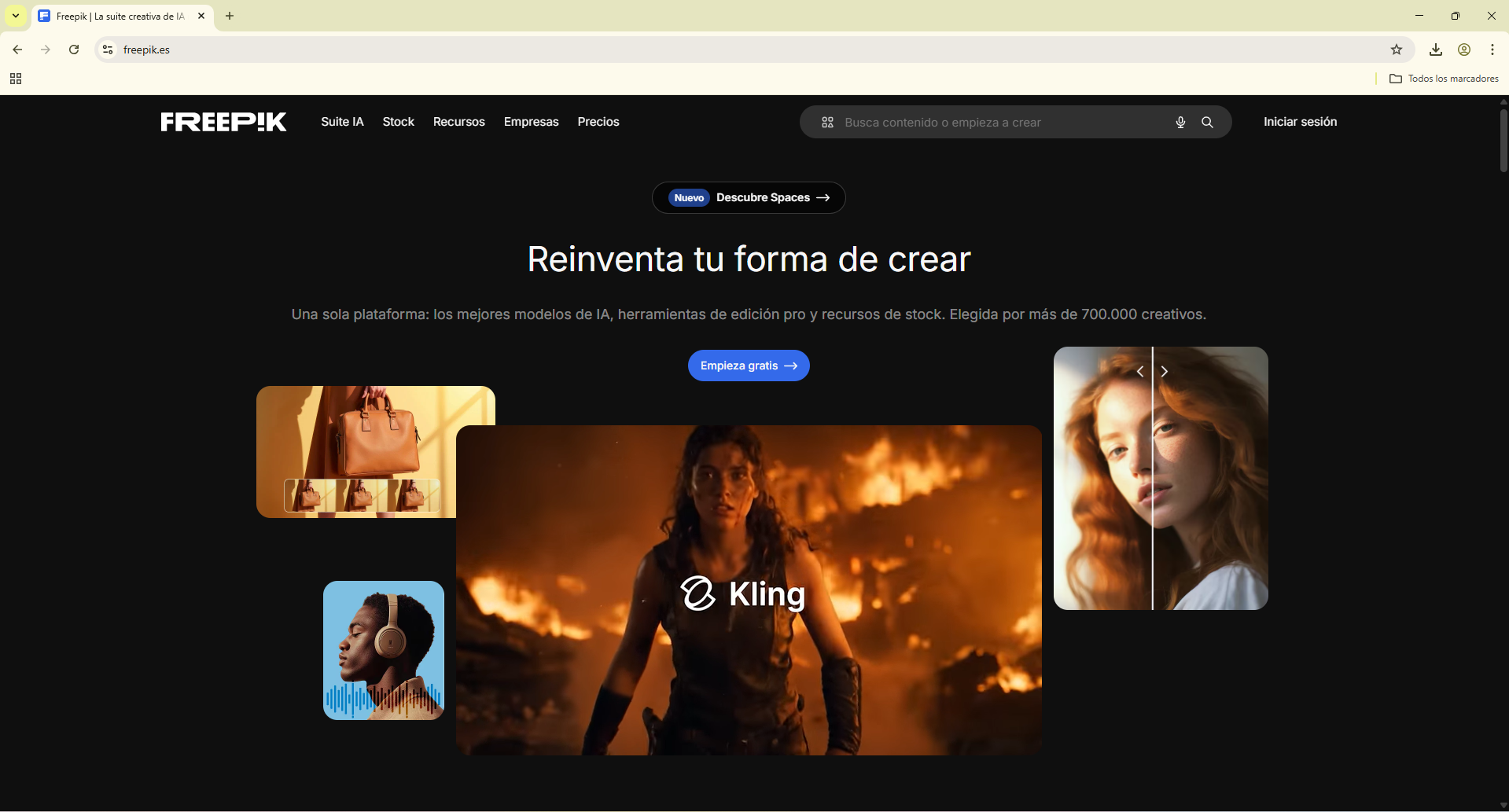This screenshot has width=1509, height=812.
Task: Open the tab search chevron
Action: click(x=15, y=16)
